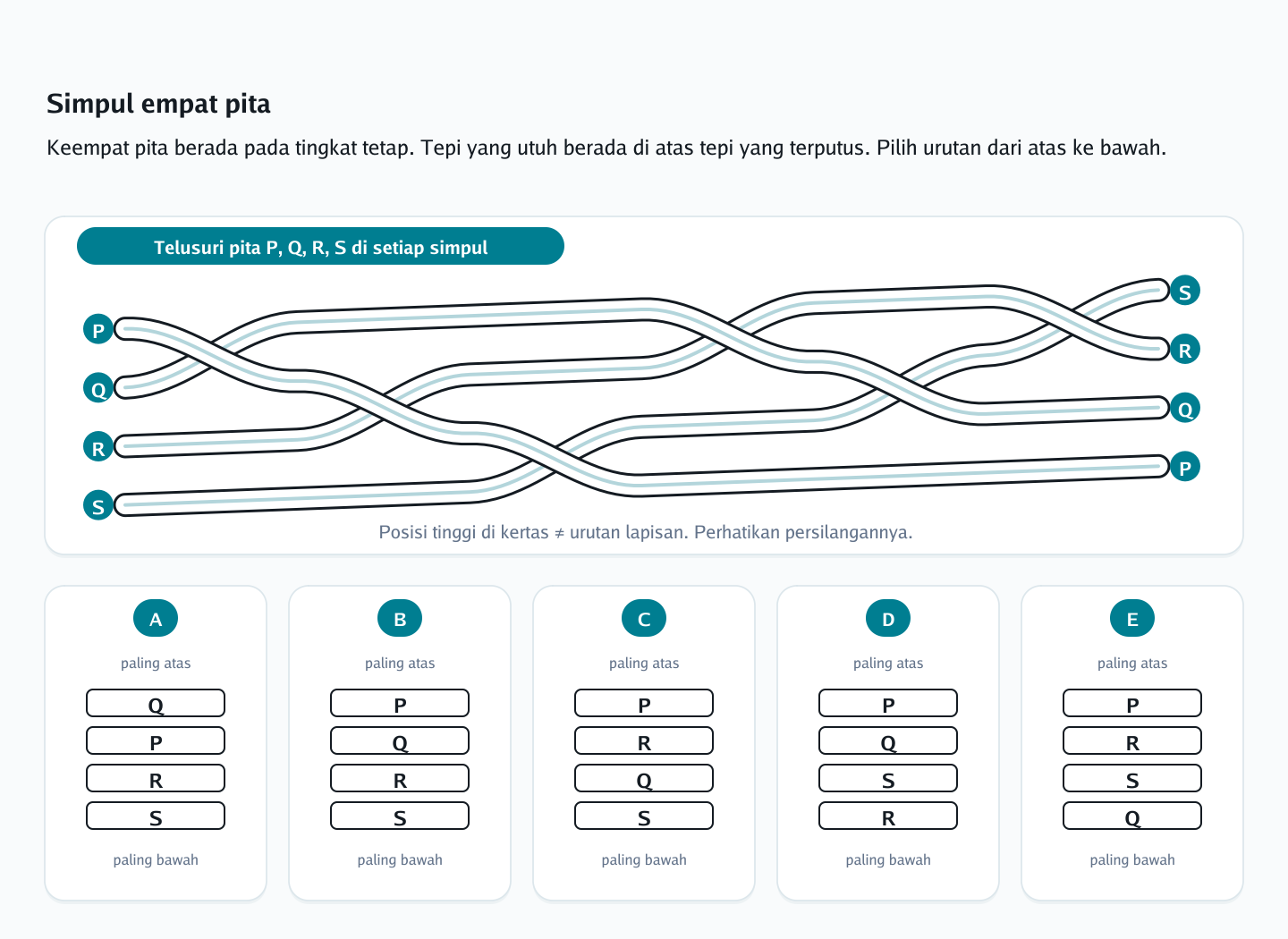Click bottom R box in option D
Viewport: 1288px width, 939px height.
pyautogui.click(x=888, y=816)
